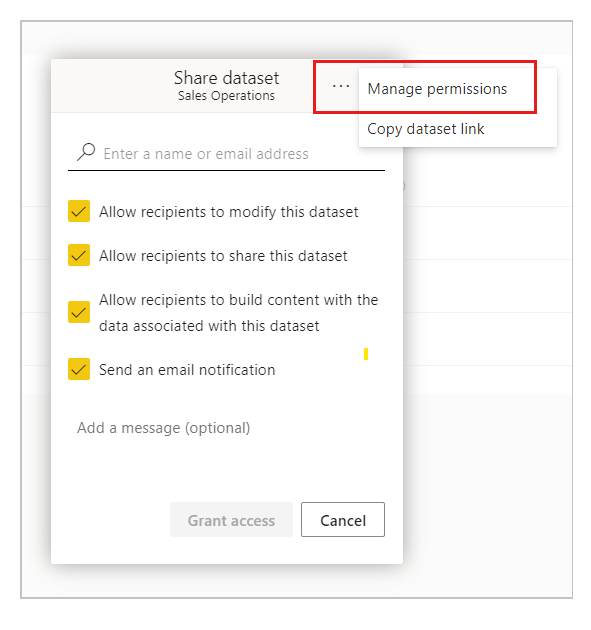This screenshot has height=630, width=591.
Task: Click the small yellow marker in dialog
Action: (x=366, y=354)
